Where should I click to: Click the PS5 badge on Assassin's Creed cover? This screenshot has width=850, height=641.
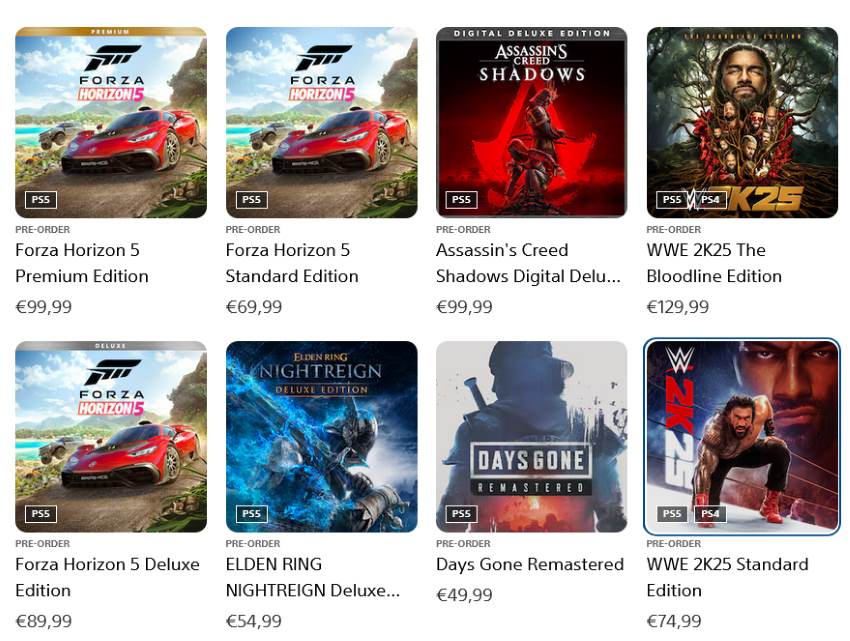[461, 200]
